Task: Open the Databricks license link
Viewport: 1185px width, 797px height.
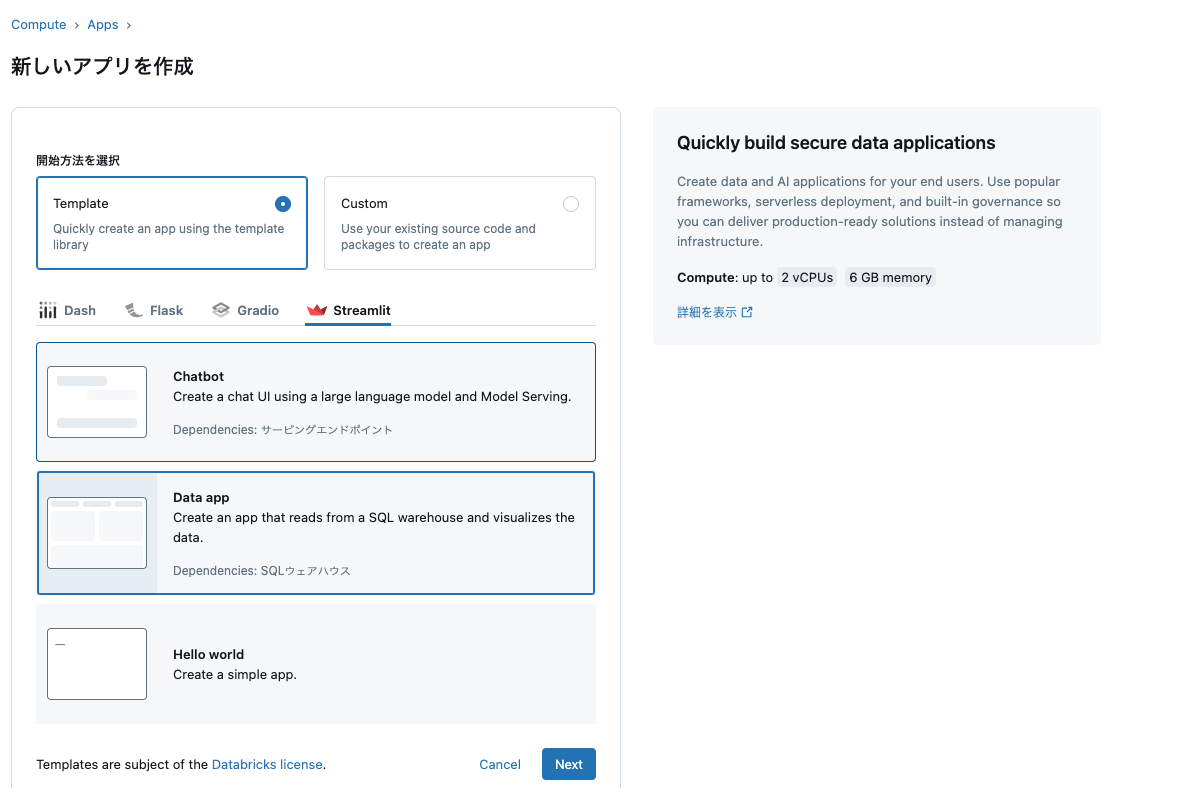Action: (x=267, y=765)
